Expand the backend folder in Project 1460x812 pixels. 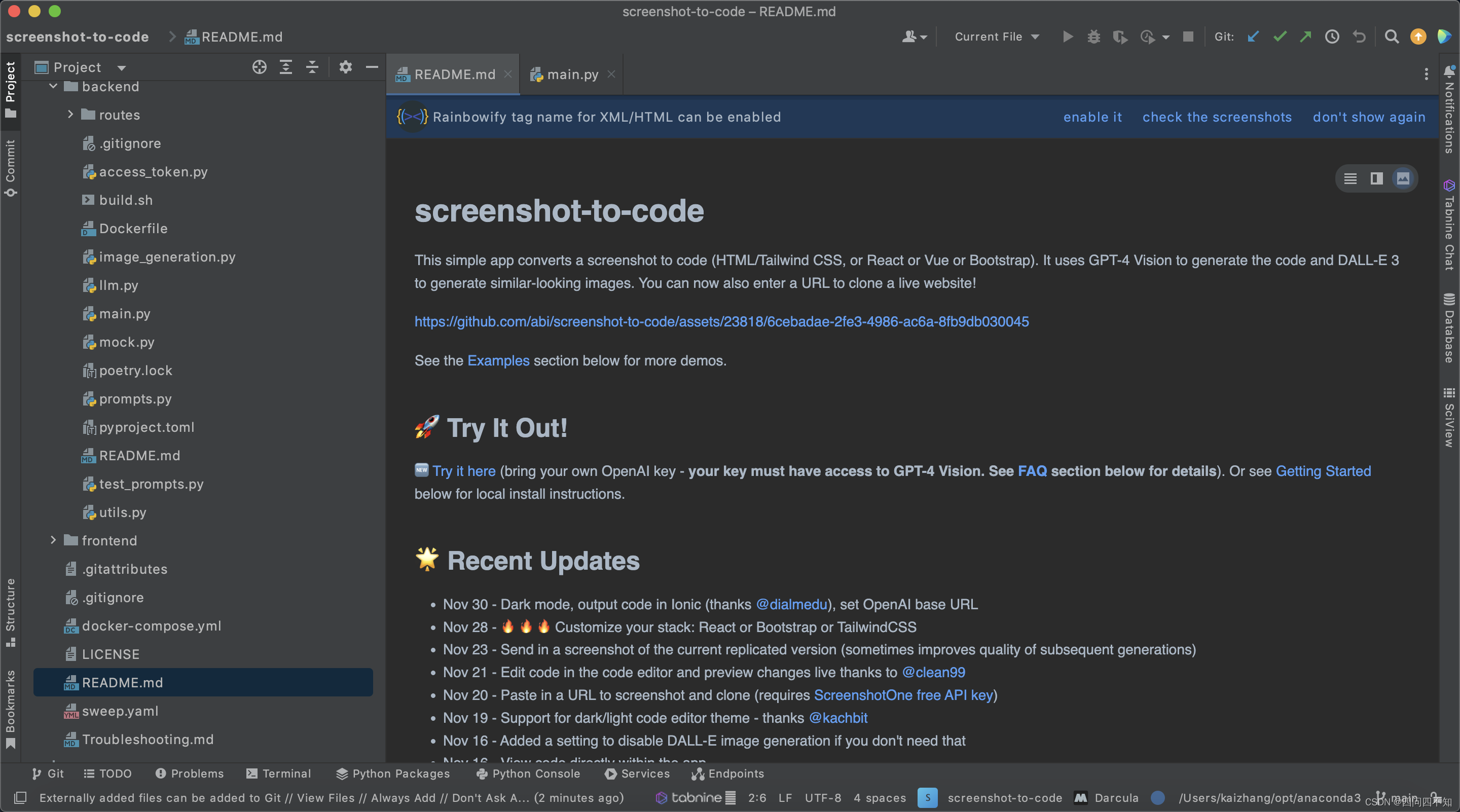tap(53, 86)
